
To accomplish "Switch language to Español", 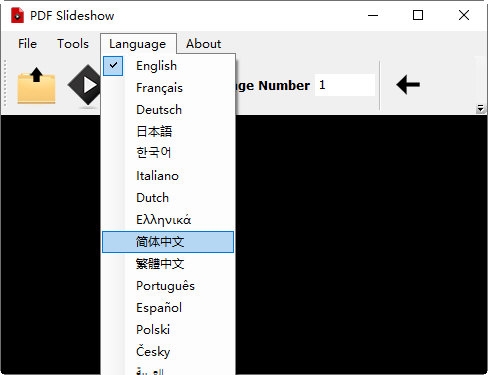I will (168, 308).
